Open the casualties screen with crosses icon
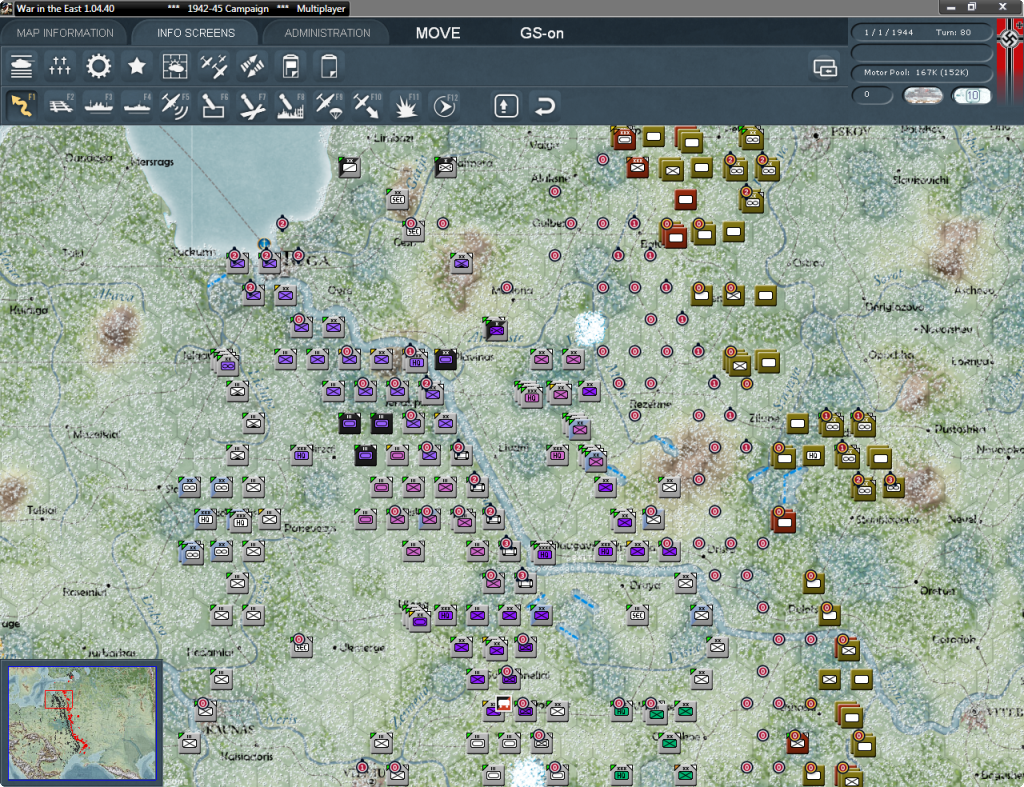 pos(59,66)
